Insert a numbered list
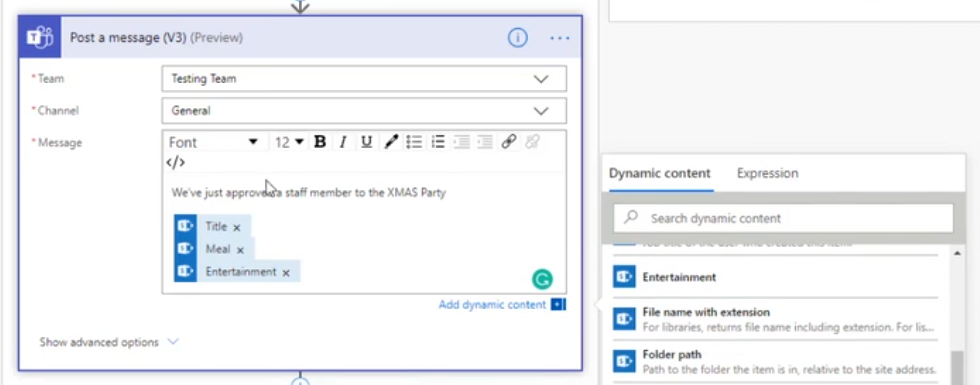Image resolution: width=980 pixels, height=385 pixels. click(x=438, y=142)
